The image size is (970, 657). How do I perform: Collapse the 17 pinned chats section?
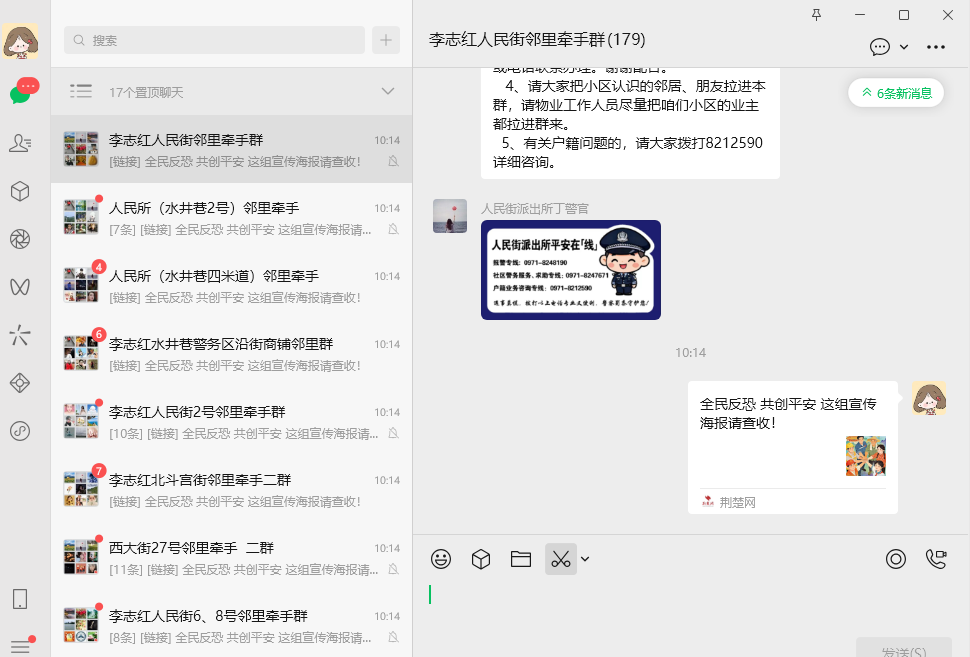click(x=388, y=92)
